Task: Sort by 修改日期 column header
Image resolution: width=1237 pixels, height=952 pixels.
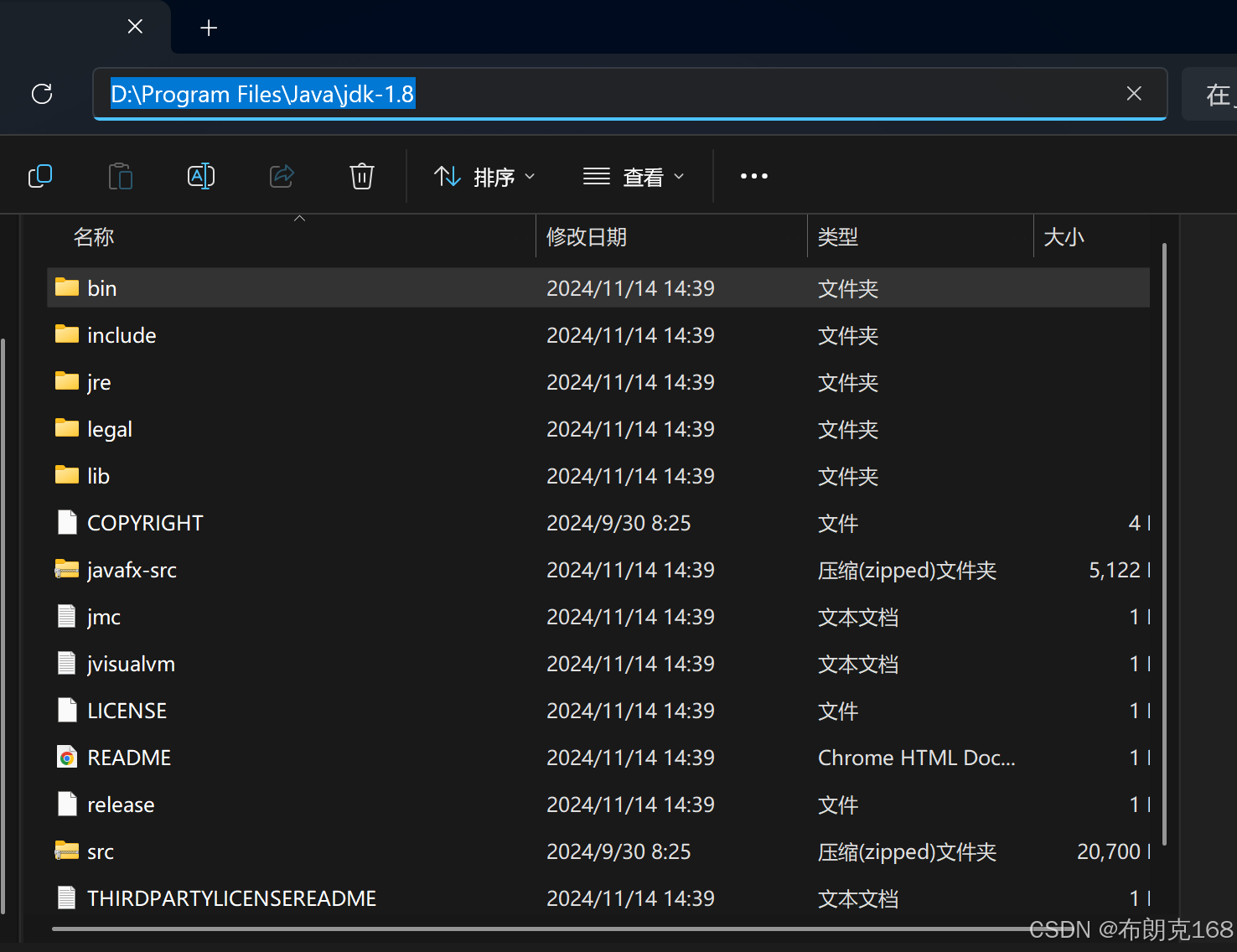Action: [587, 237]
